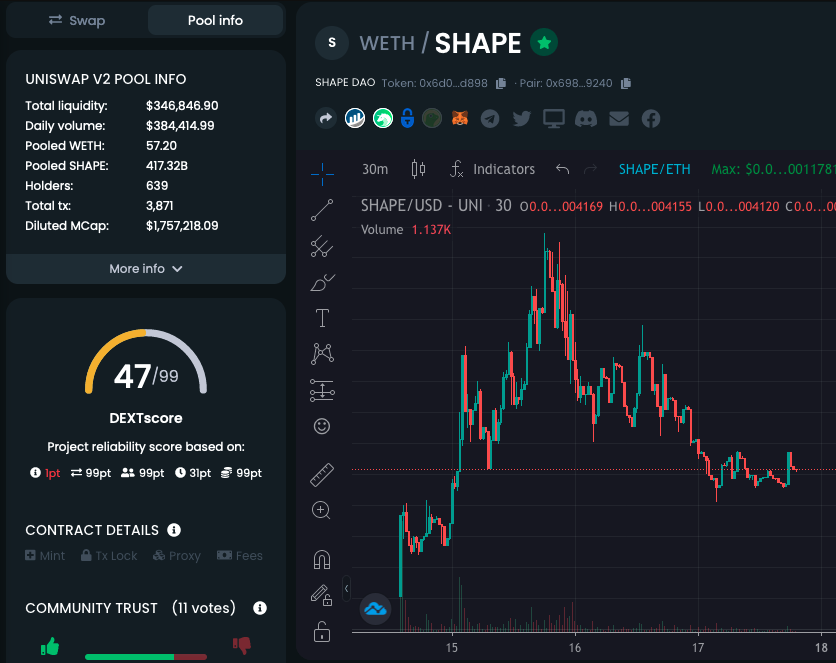
Task: Open the email envelope icon
Action: [618, 118]
